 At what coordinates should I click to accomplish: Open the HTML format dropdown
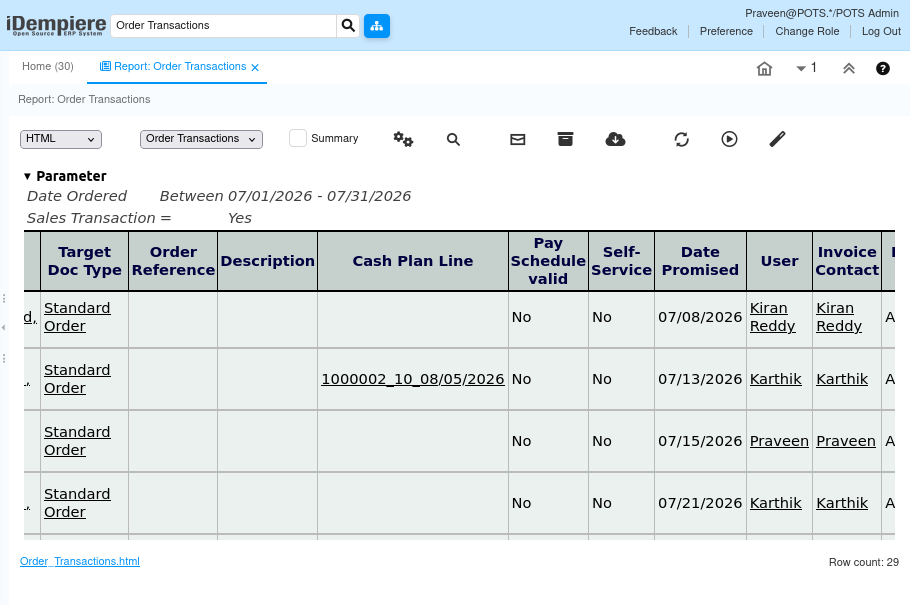[61, 139]
